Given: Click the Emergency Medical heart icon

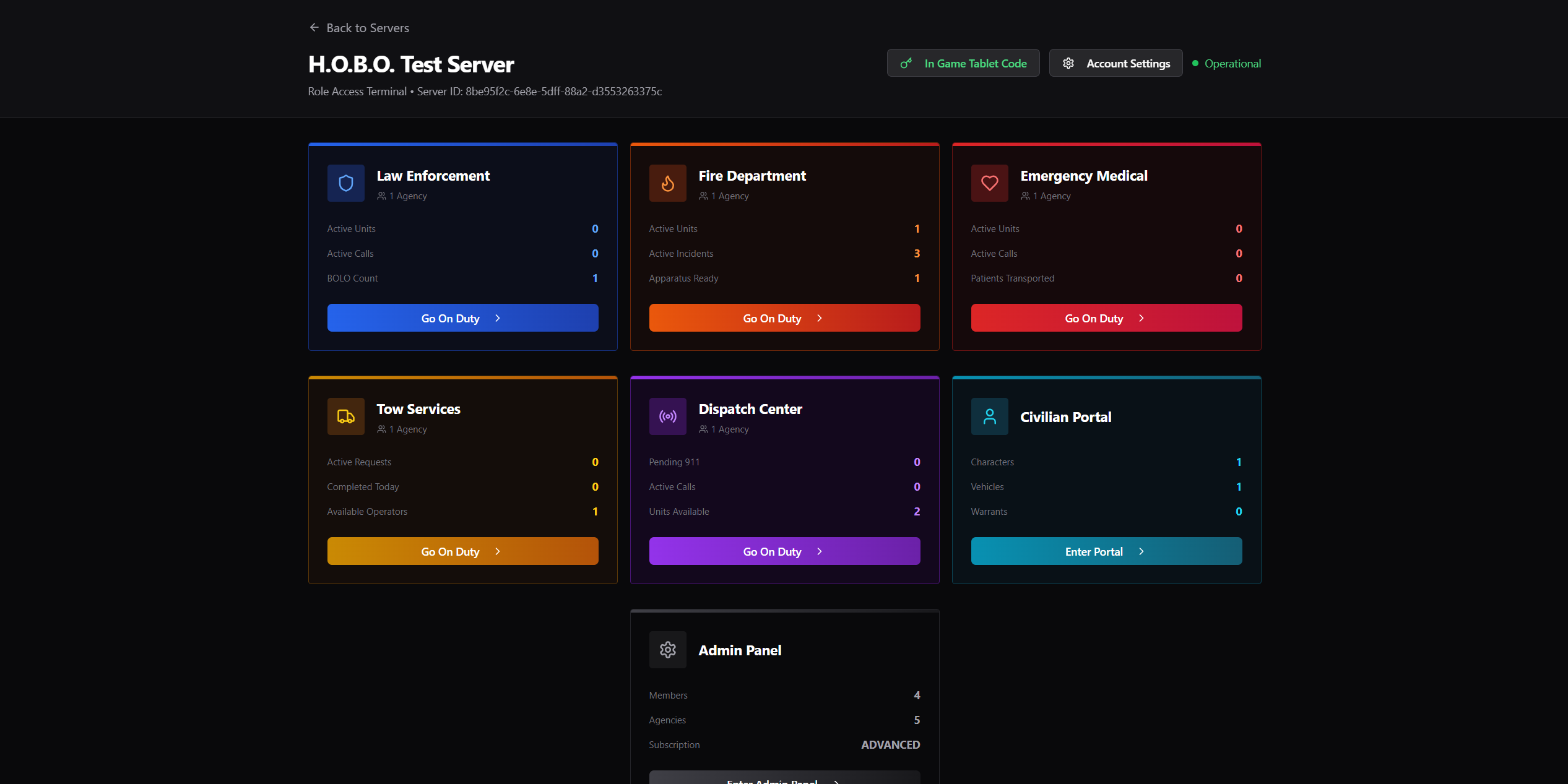Looking at the screenshot, I should coord(989,183).
